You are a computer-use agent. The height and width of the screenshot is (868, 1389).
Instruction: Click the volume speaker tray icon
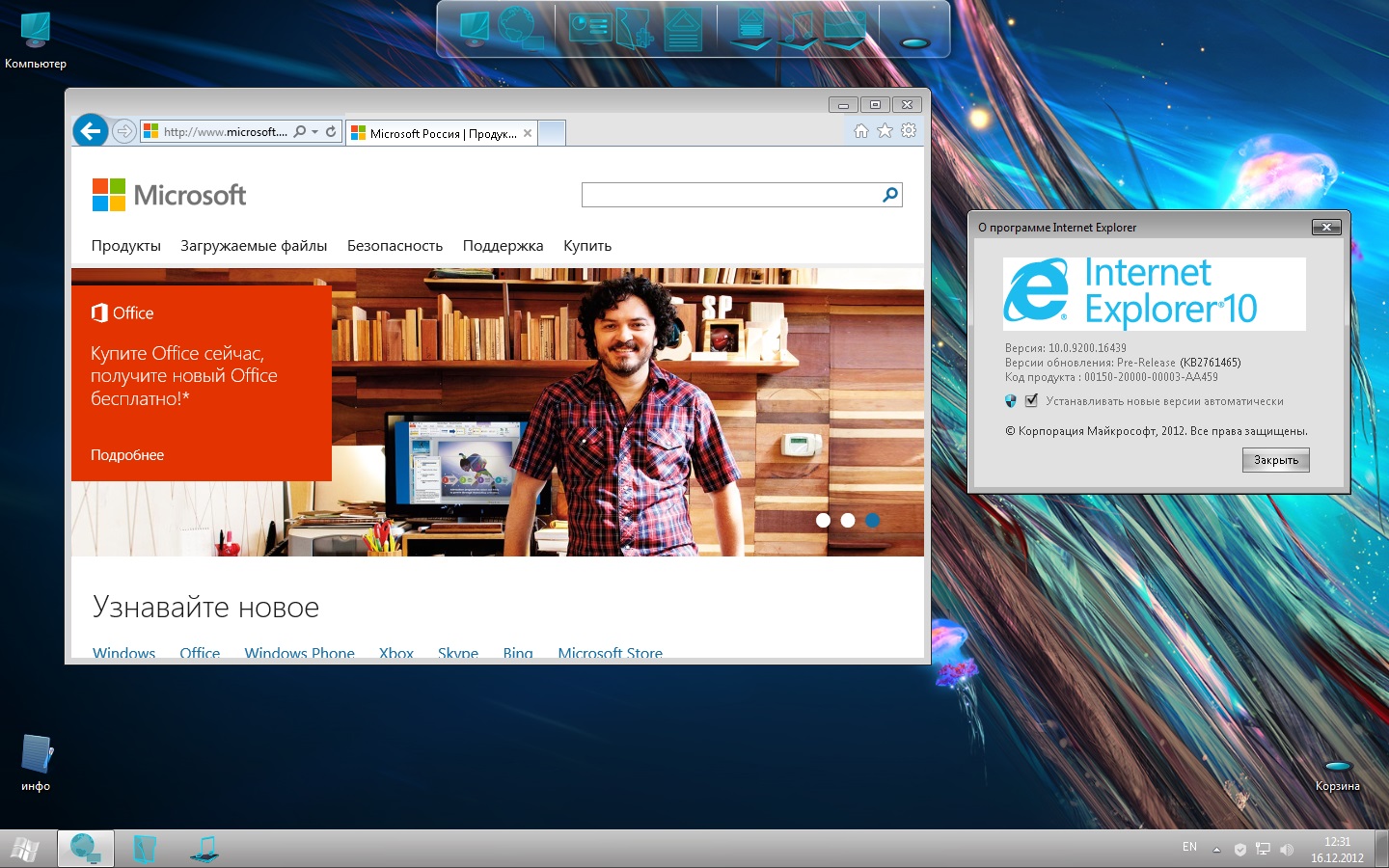point(1286,850)
